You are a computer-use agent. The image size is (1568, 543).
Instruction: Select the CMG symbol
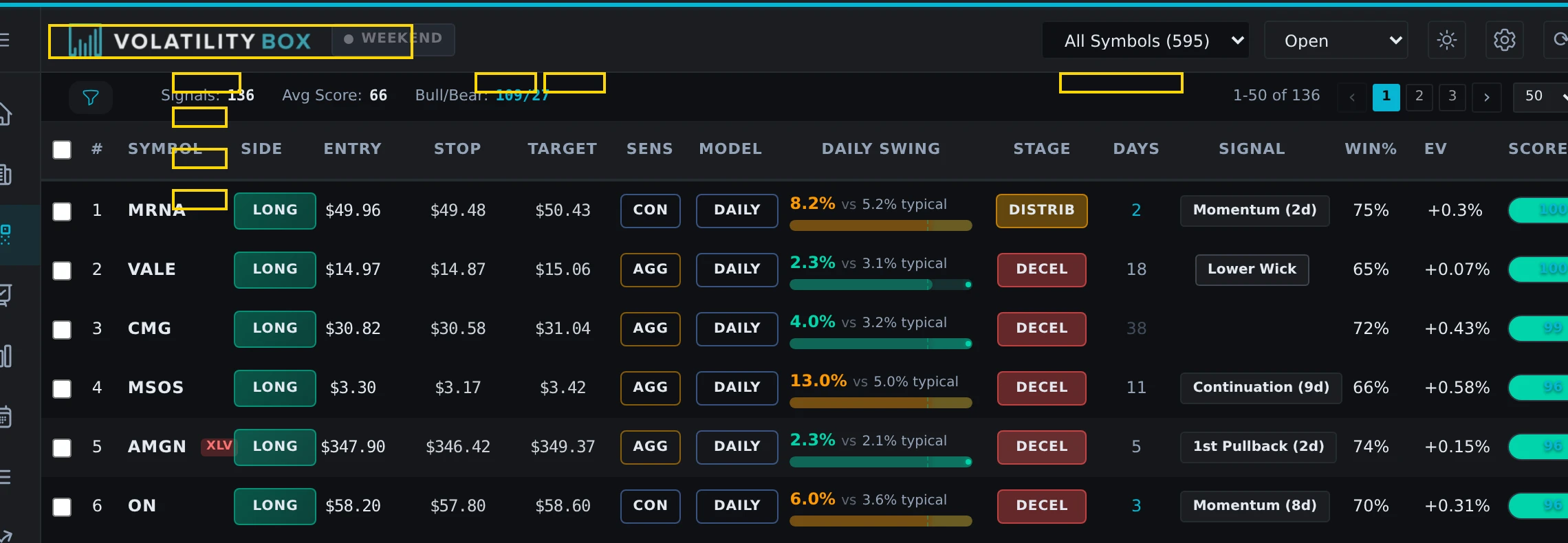click(149, 329)
